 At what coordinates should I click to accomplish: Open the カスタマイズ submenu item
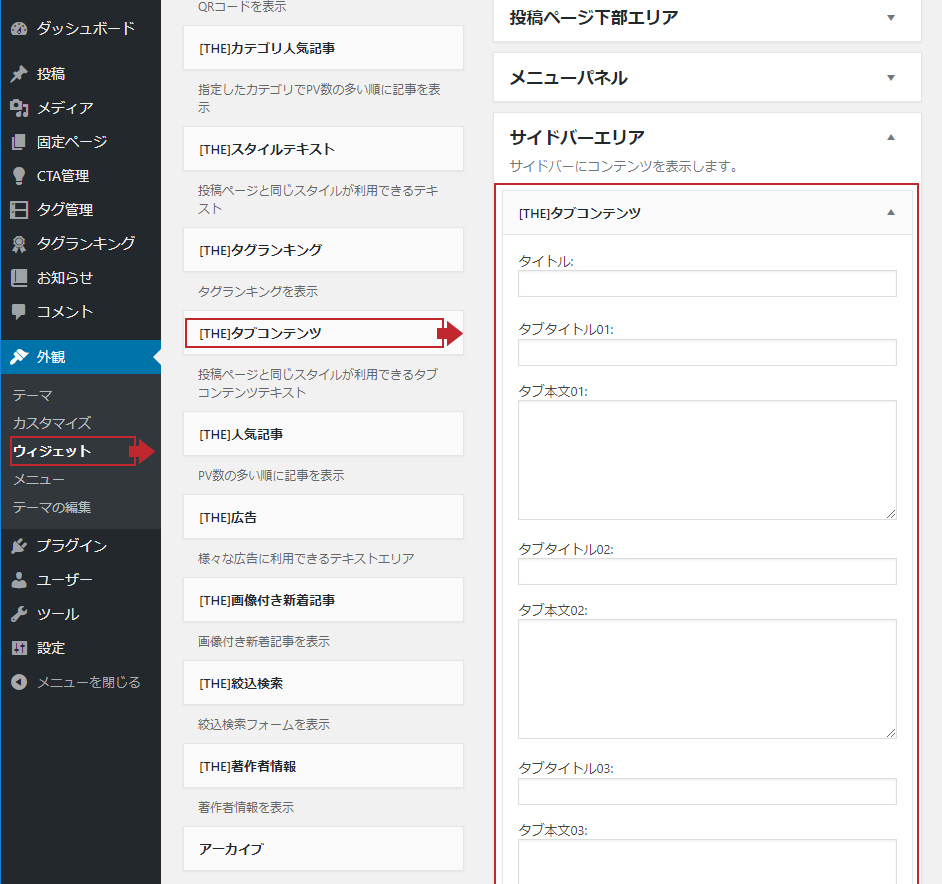tap(52, 423)
